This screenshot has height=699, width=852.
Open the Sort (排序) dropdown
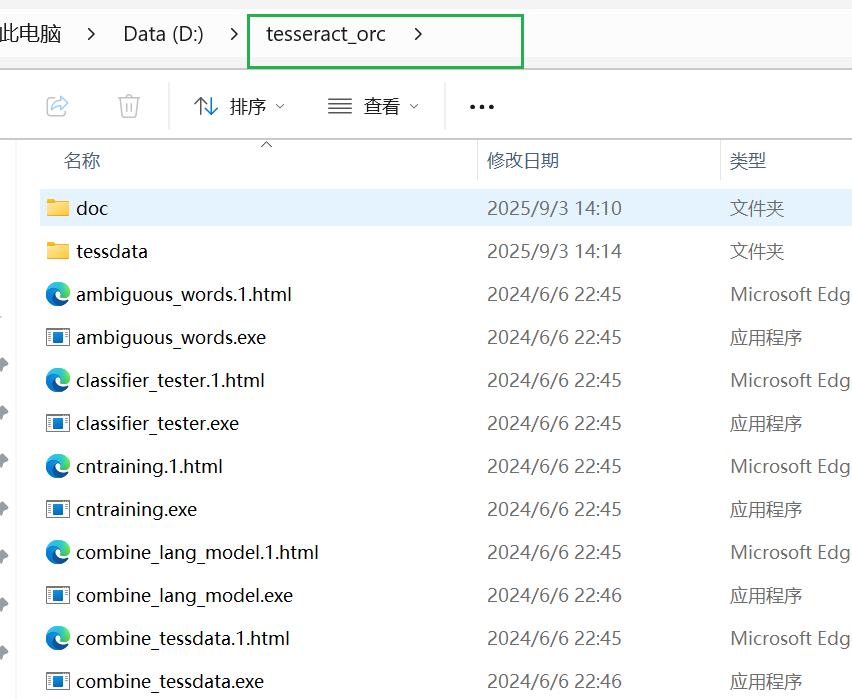[x=239, y=106]
